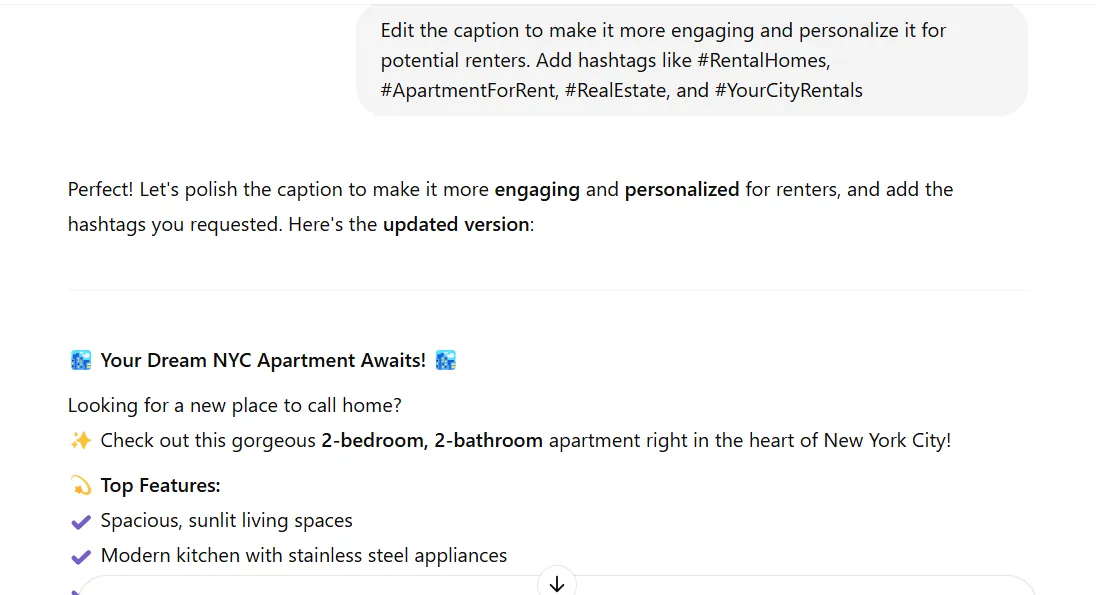Click the "#YourCityRentals" hashtag in the user message
The image size is (1096, 595).
click(788, 90)
